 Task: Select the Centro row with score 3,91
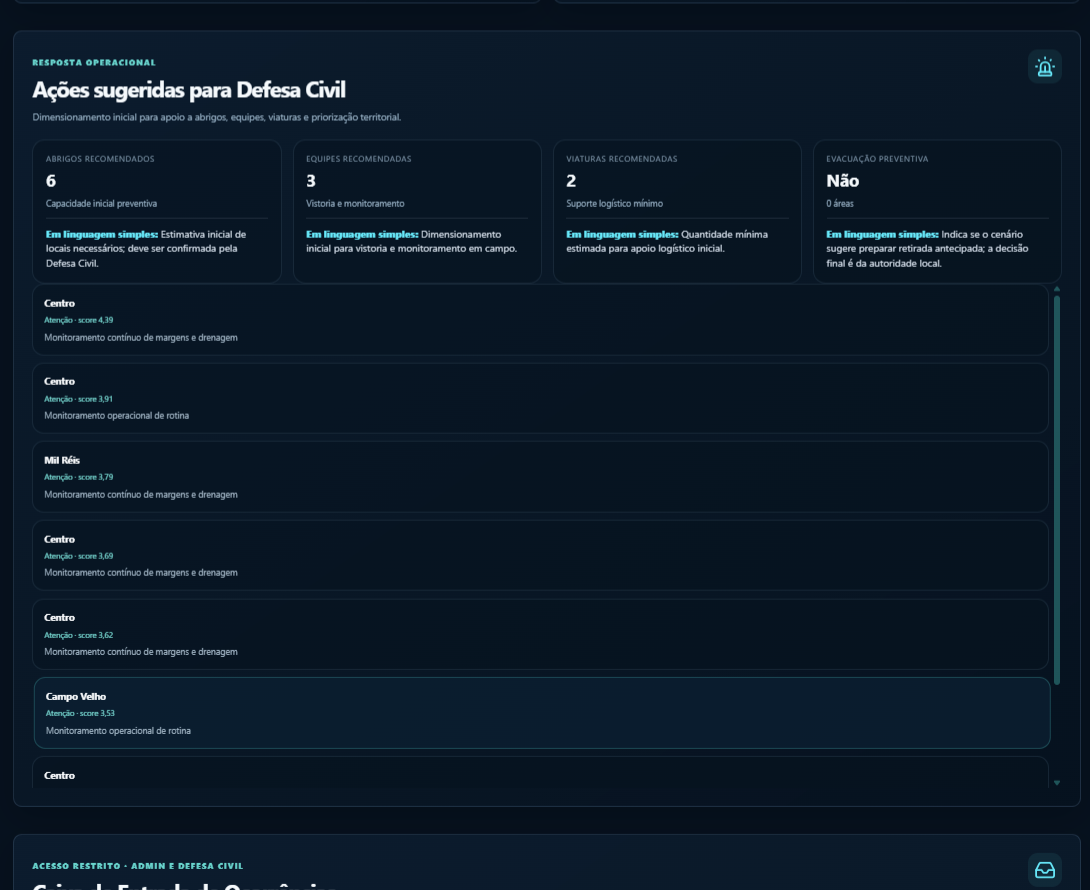click(540, 398)
